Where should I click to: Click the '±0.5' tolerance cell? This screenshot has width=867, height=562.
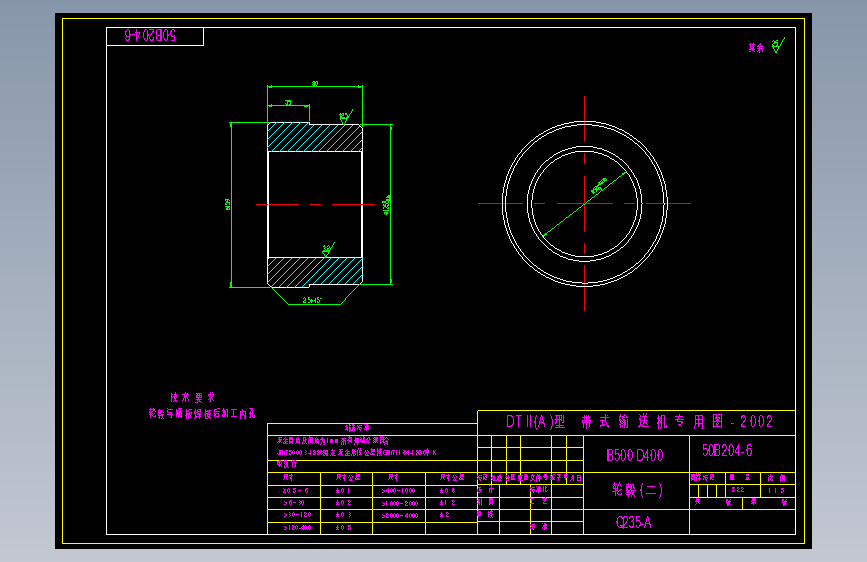pos(343,528)
